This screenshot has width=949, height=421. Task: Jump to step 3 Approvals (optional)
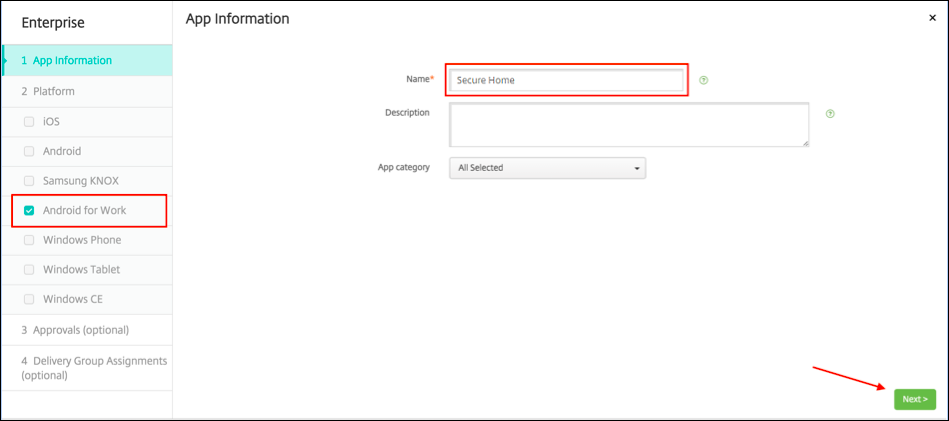(x=75, y=329)
